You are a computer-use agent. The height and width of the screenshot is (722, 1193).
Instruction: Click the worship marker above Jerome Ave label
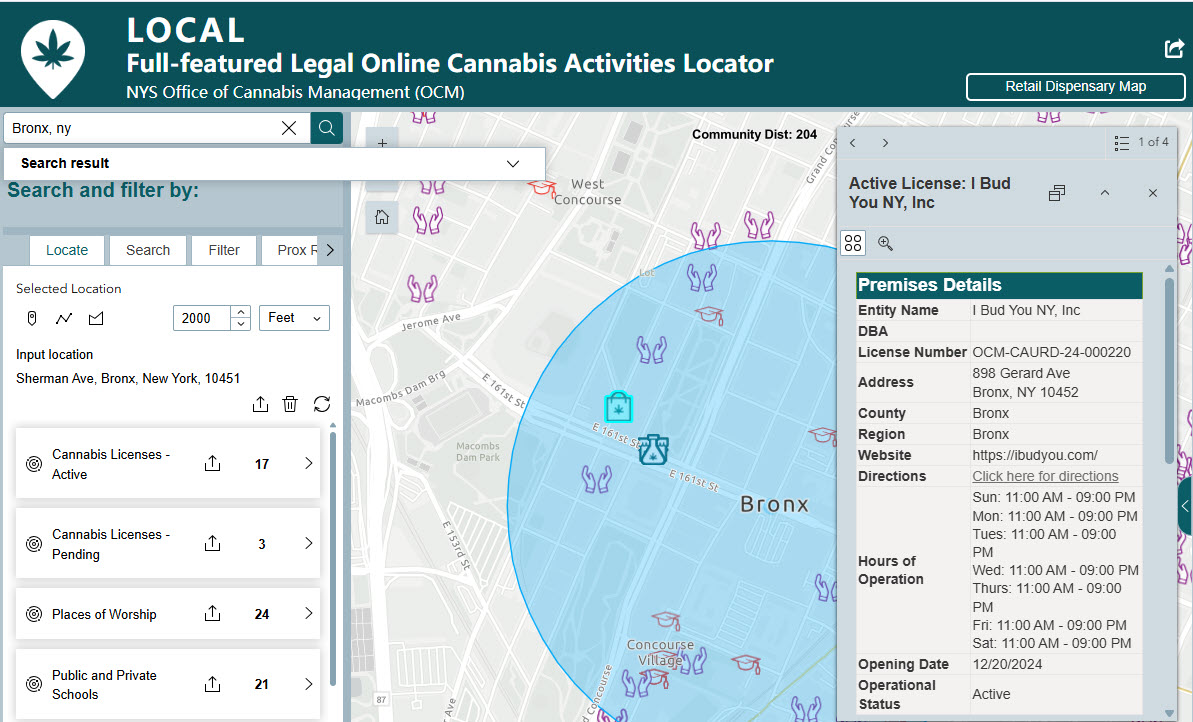[x=422, y=288]
